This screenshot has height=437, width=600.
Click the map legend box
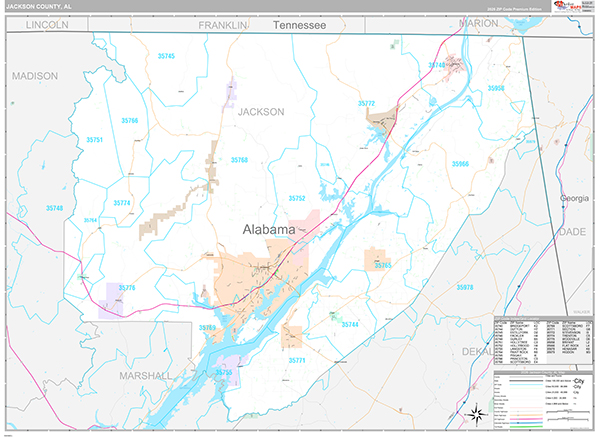click(543, 400)
